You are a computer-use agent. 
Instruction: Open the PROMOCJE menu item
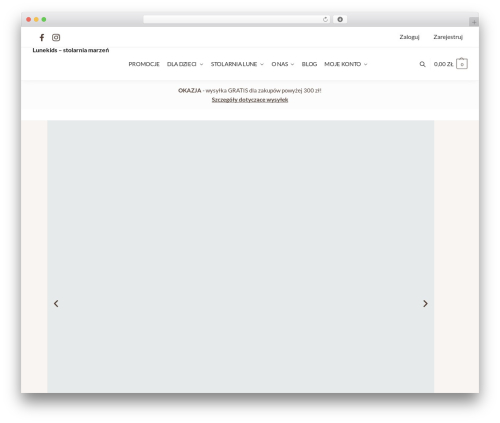coord(144,64)
